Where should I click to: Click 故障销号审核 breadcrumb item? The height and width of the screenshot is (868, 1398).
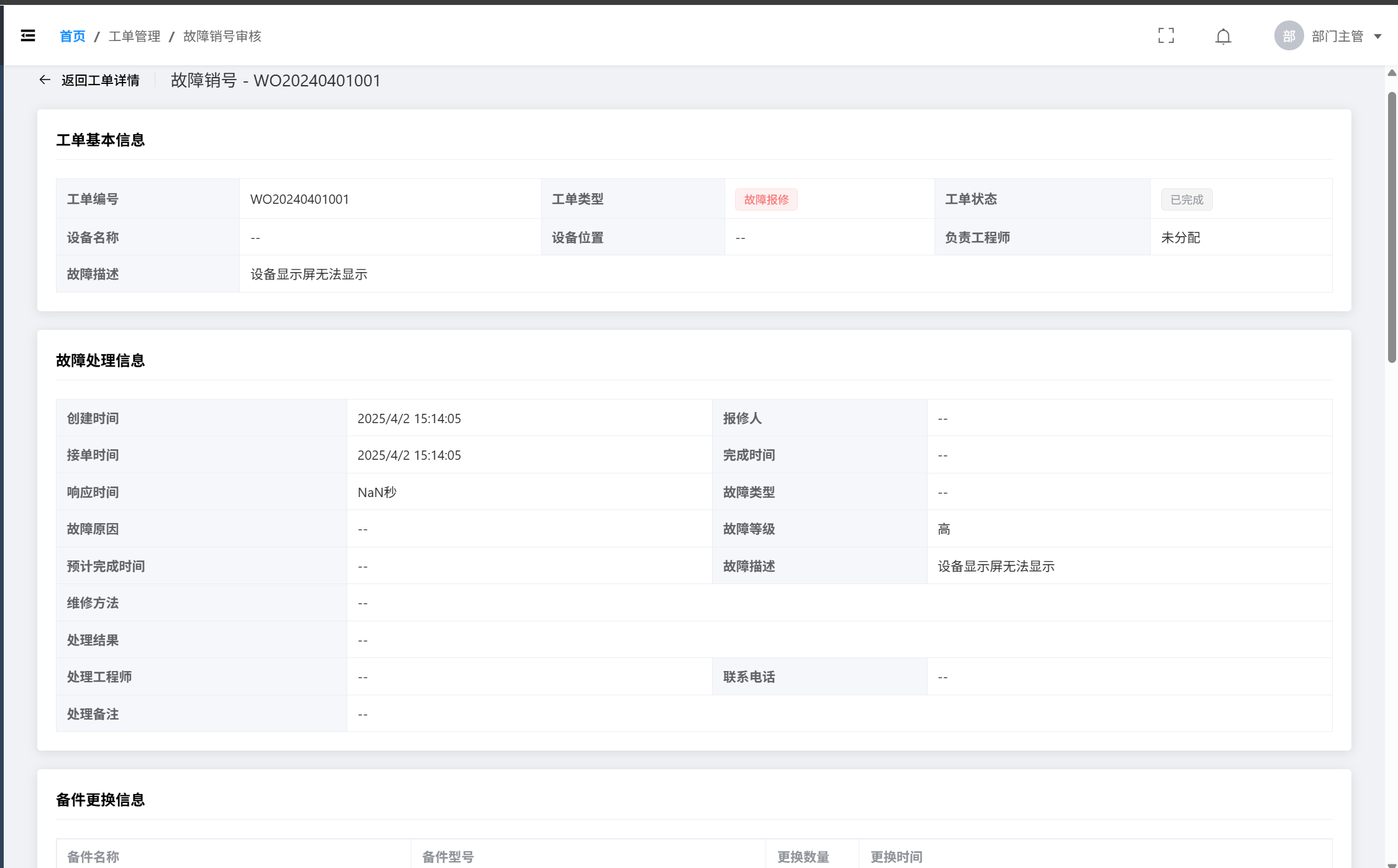(222, 37)
